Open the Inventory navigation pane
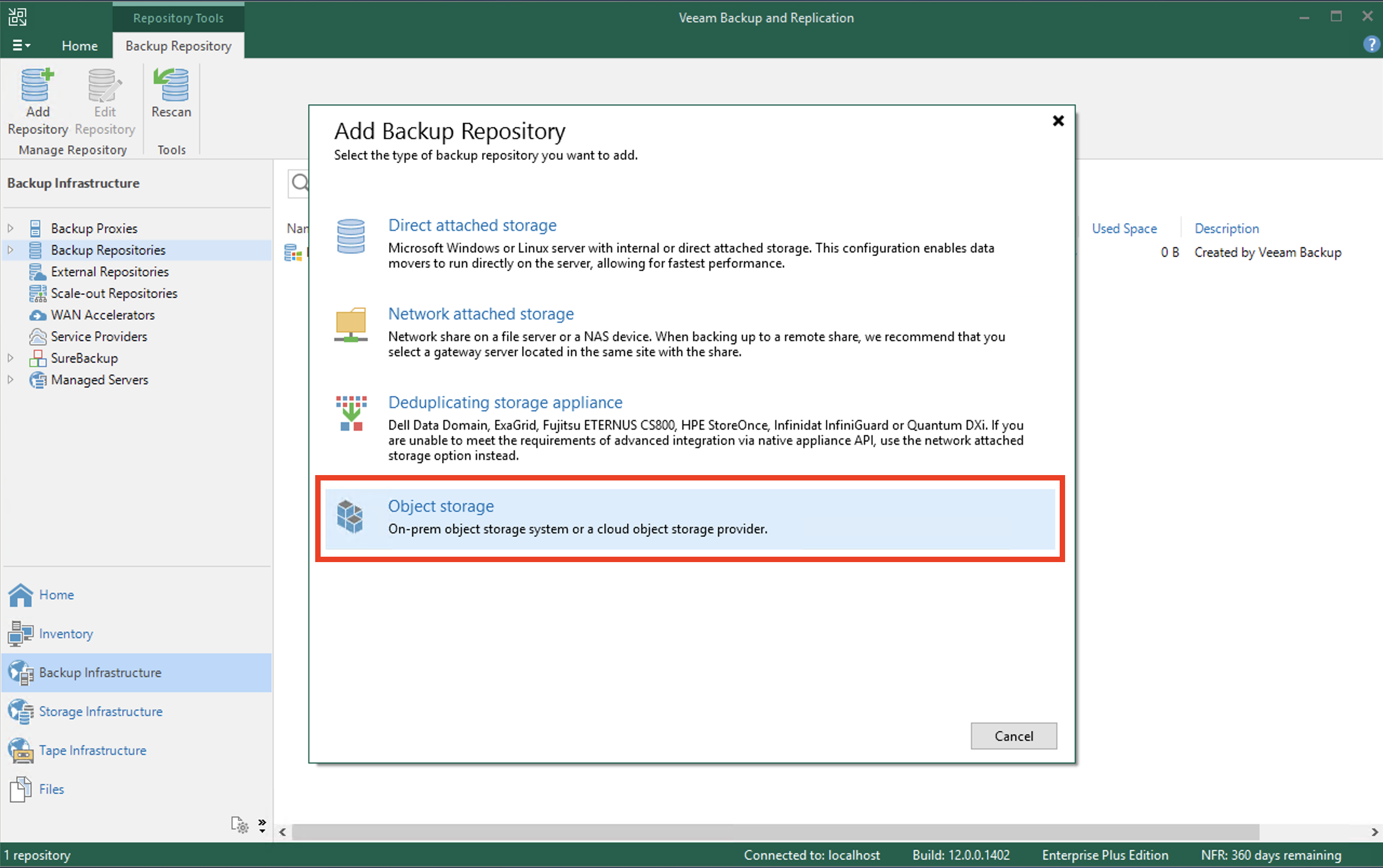 (137, 633)
